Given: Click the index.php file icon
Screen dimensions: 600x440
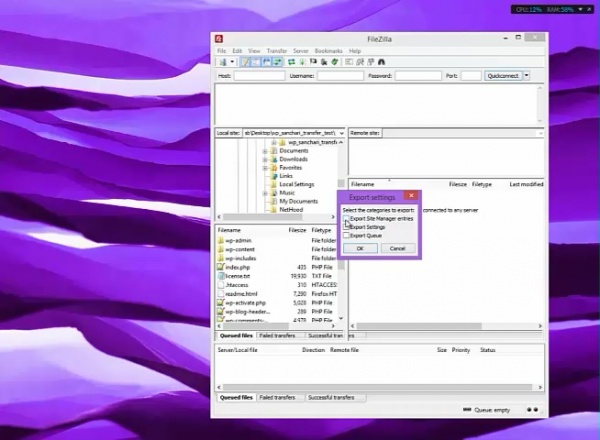Looking at the screenshot, I should click(220, 267).
